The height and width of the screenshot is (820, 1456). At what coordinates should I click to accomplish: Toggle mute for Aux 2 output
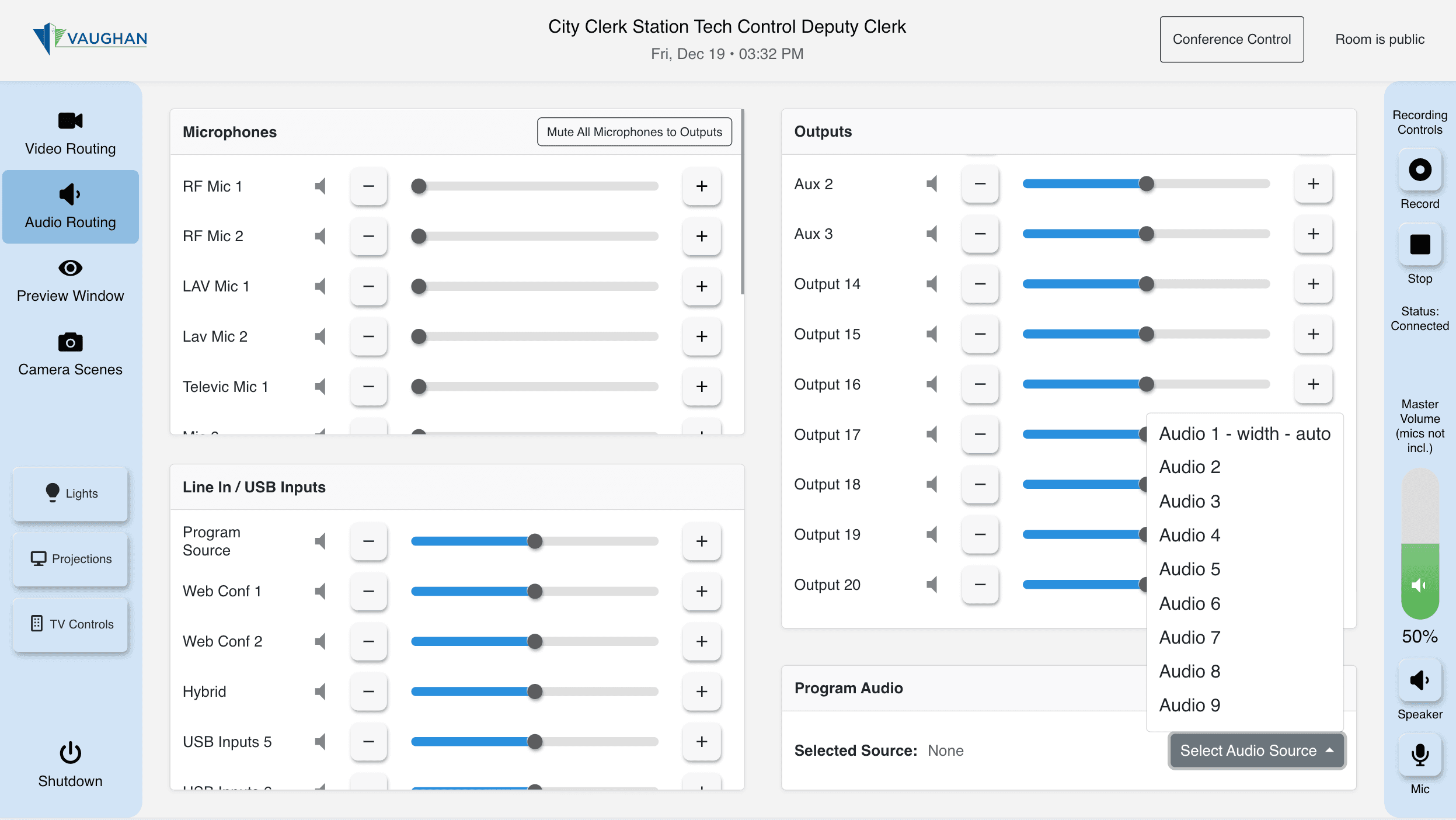932,184
